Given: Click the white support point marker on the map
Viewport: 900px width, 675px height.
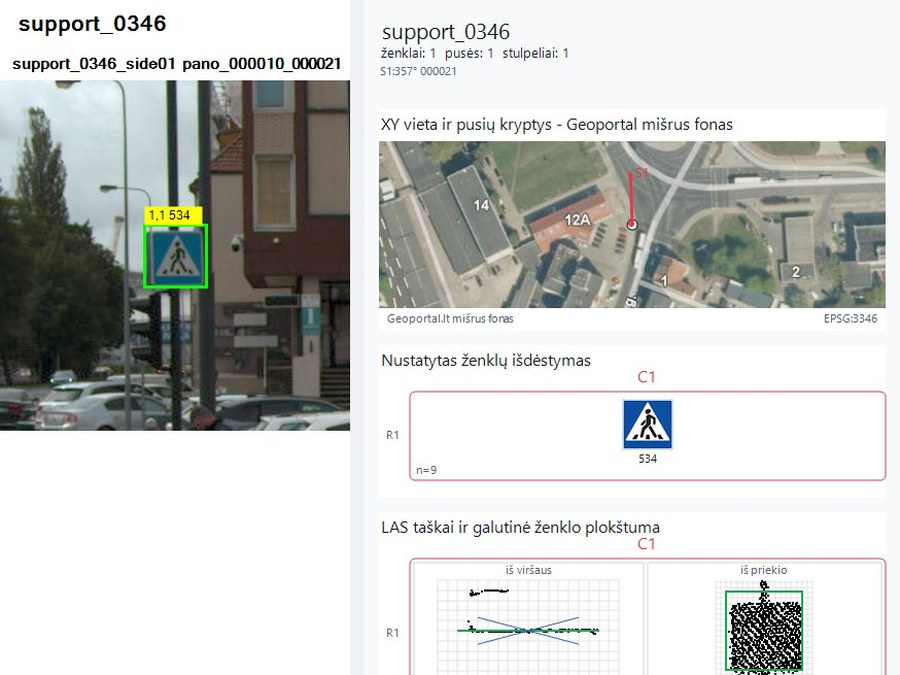Looking at the screenshot, I should [632, 224].
